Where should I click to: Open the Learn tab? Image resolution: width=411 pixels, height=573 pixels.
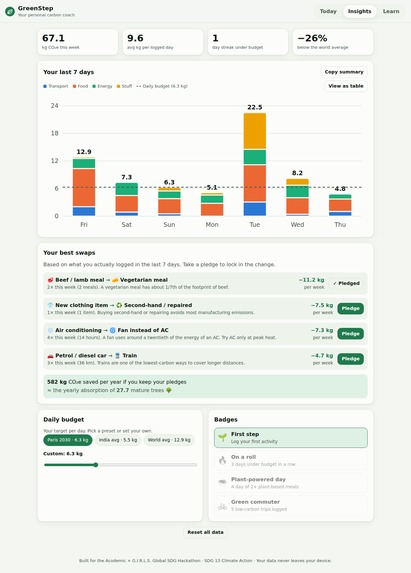coord(391,11)
